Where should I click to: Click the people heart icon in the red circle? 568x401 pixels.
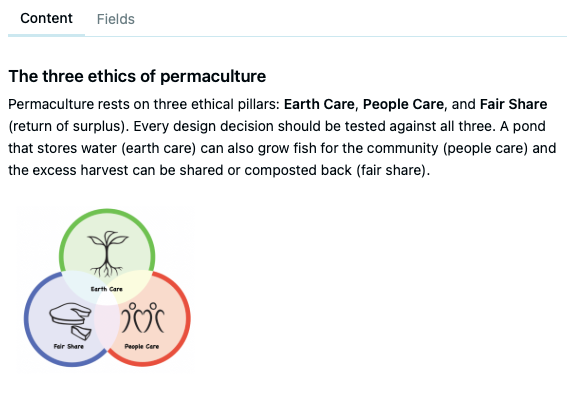pos(143,318)
